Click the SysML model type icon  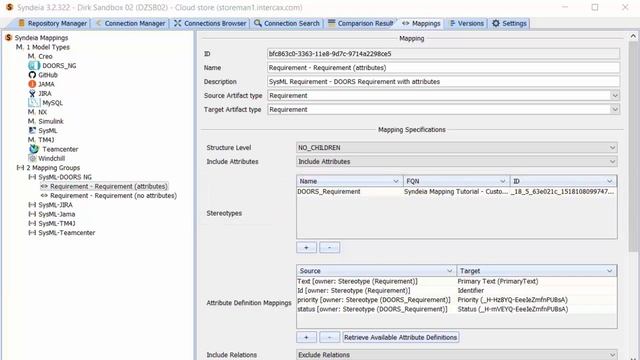pos(32,131)
